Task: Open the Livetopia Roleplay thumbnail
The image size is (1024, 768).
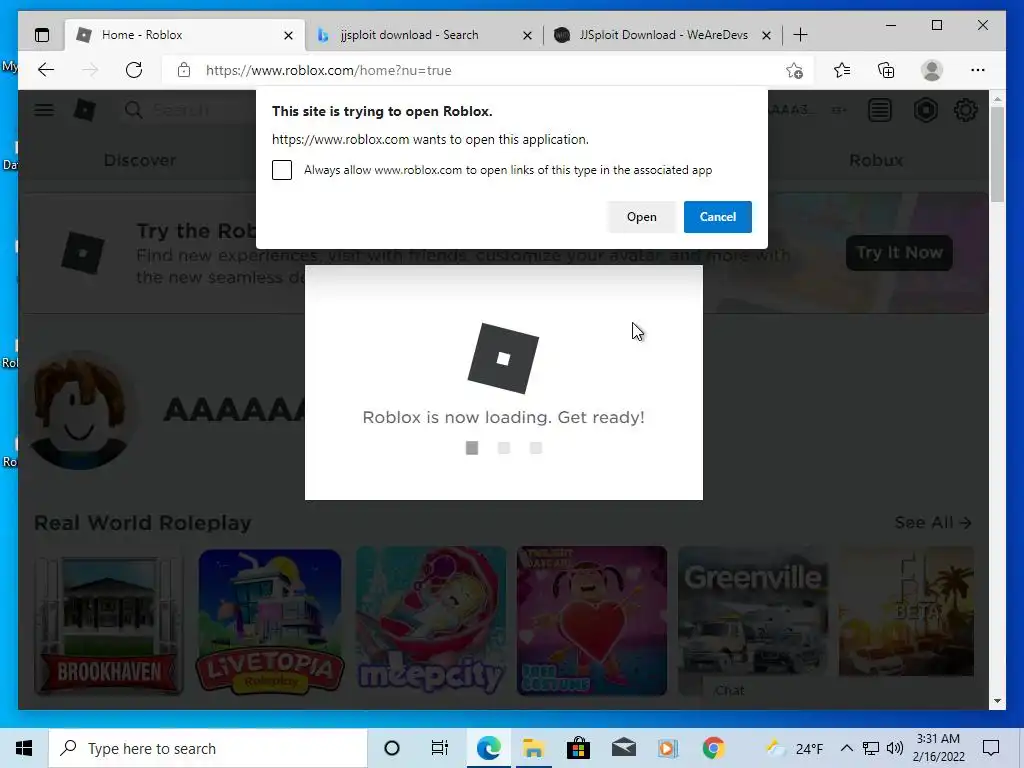Action: pyautogui.click(x=270, y=622)
